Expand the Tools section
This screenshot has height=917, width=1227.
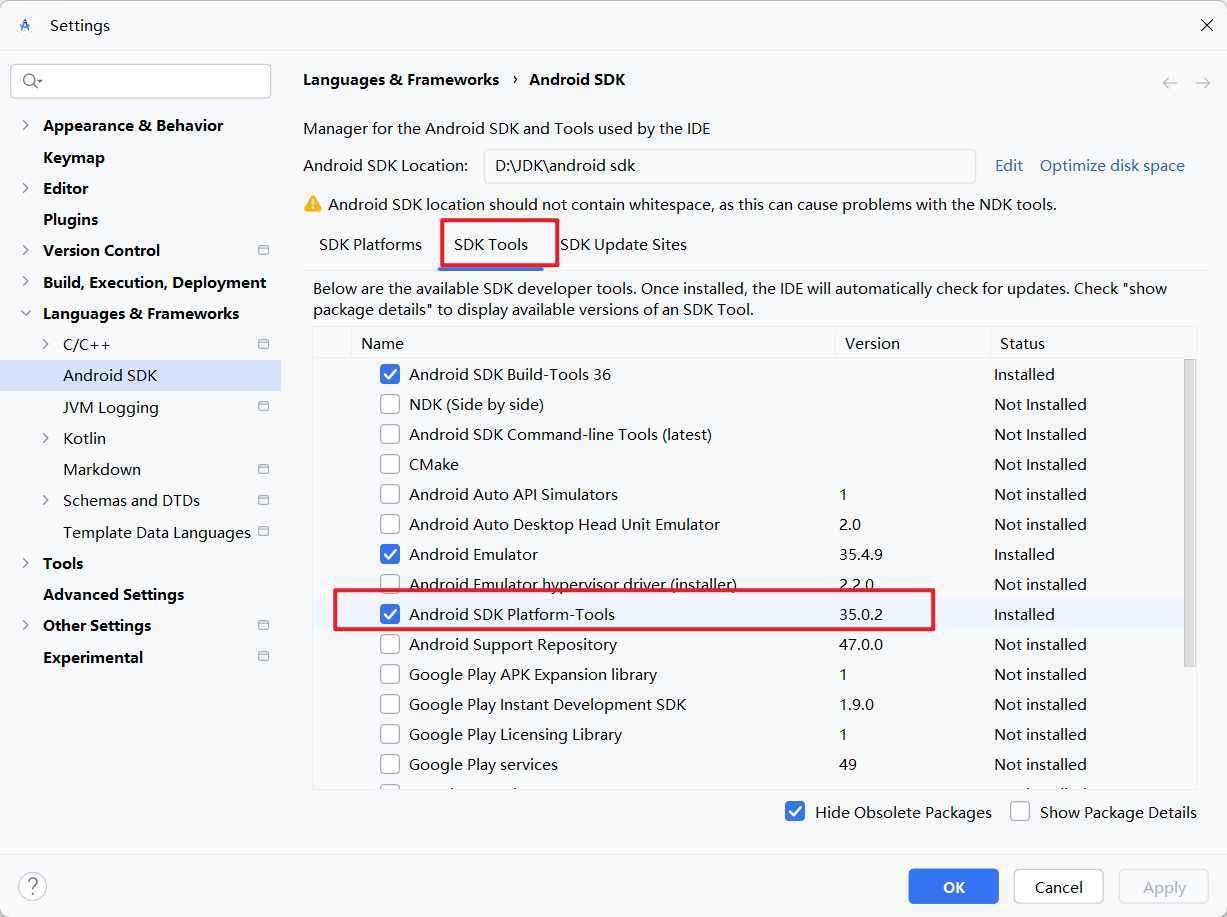click(x=25, y=563)
